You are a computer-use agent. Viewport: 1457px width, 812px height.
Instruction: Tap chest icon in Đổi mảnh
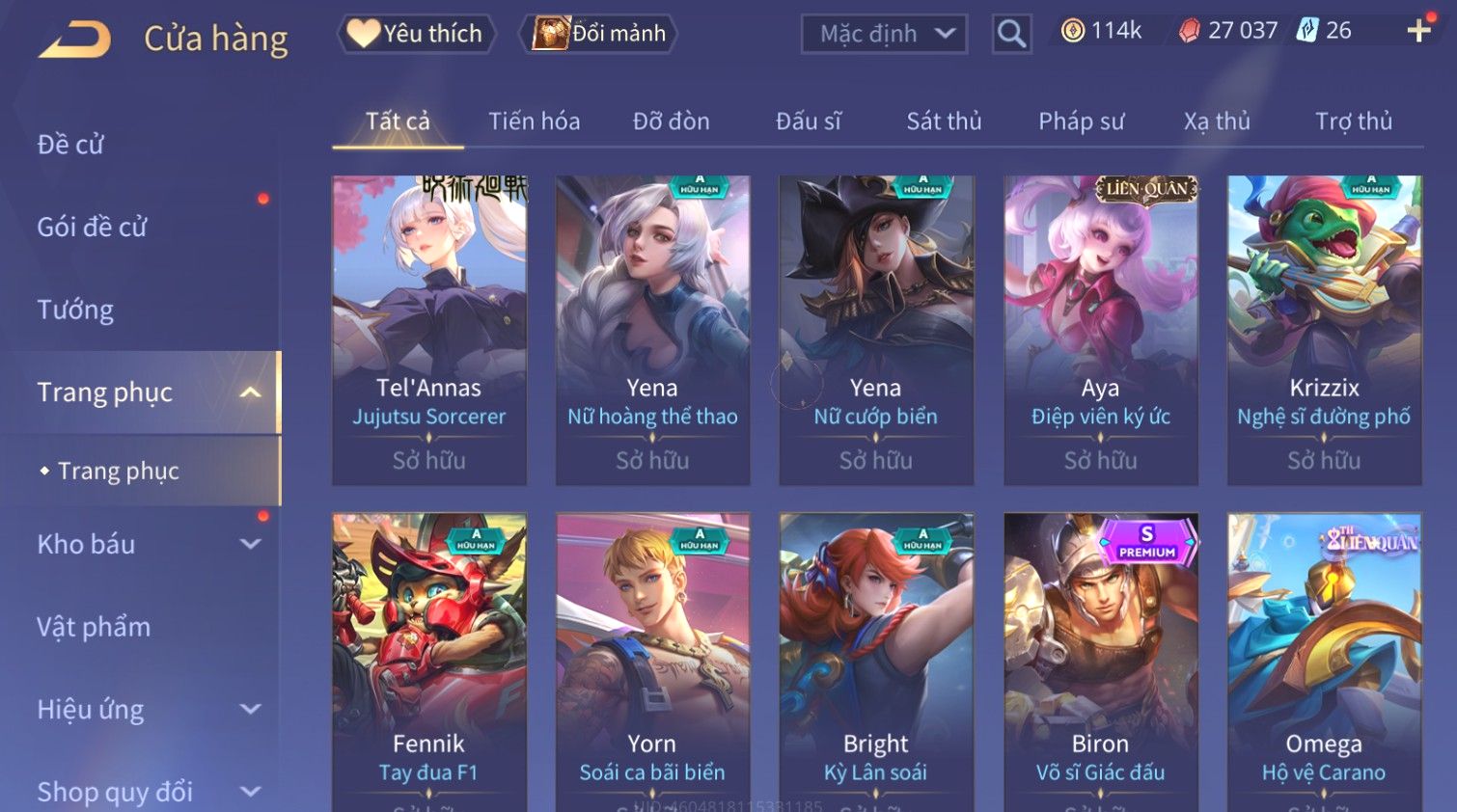coord(551,33)
